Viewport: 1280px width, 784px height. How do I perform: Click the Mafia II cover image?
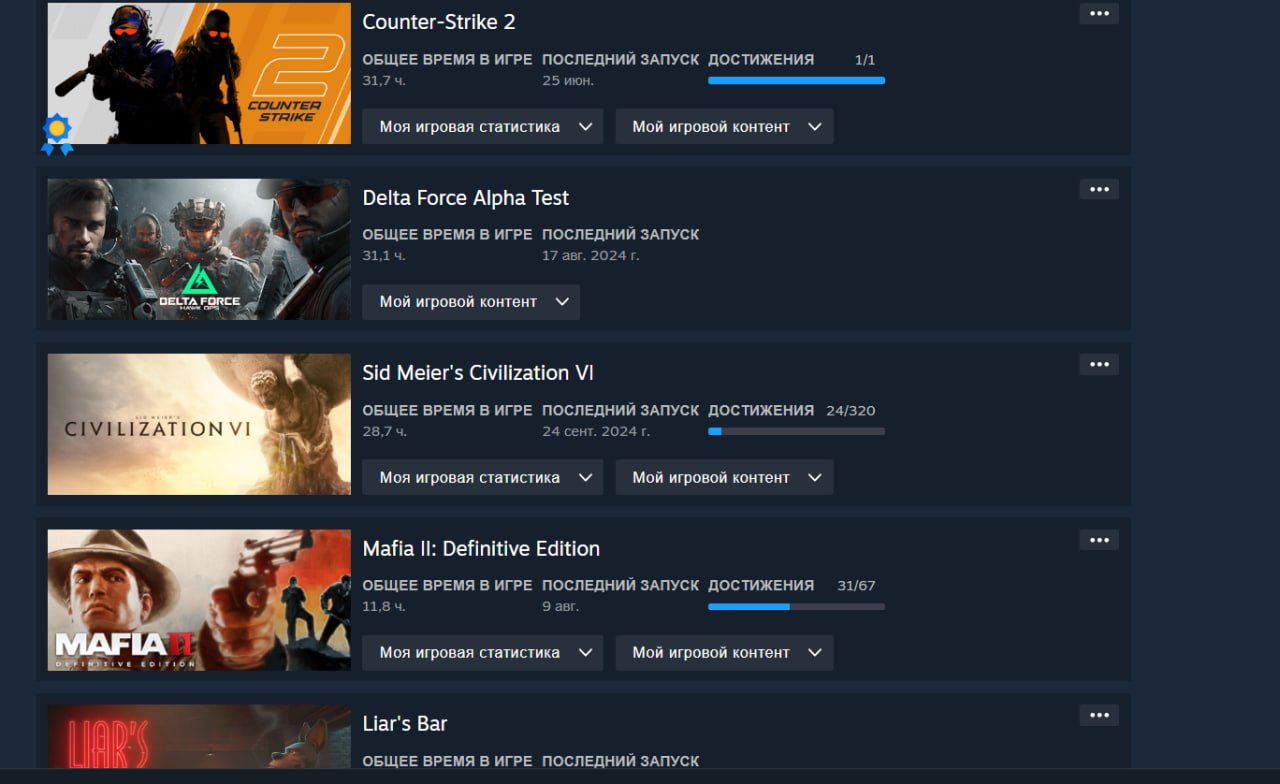pos(199,600)
